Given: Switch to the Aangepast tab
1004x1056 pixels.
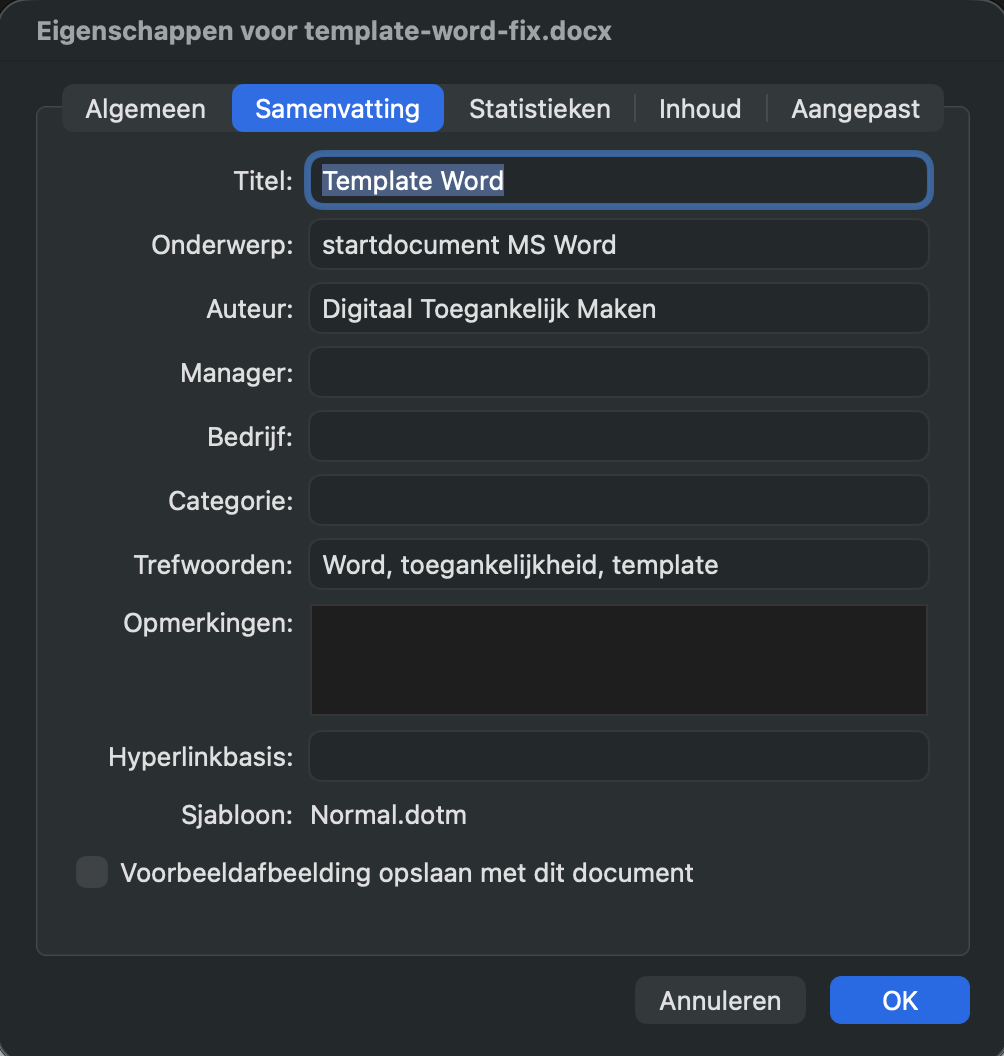Looking at the screenshot, I should tap(855, 109).
